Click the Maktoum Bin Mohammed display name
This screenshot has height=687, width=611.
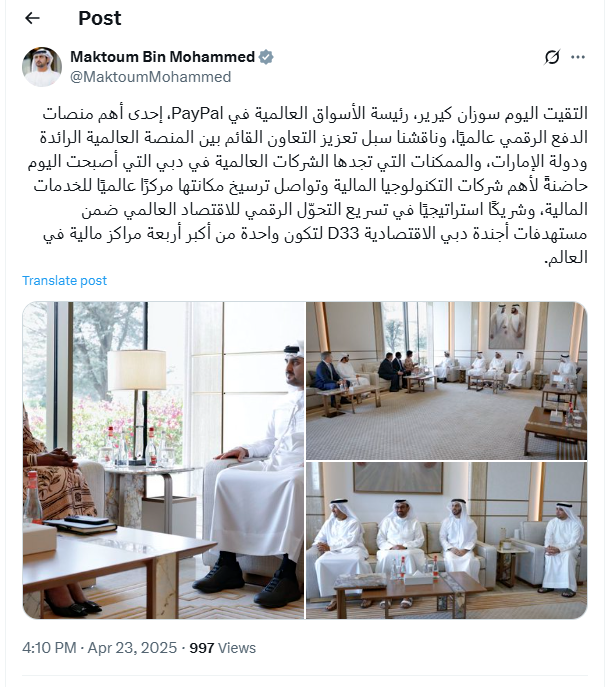point(162,57)
